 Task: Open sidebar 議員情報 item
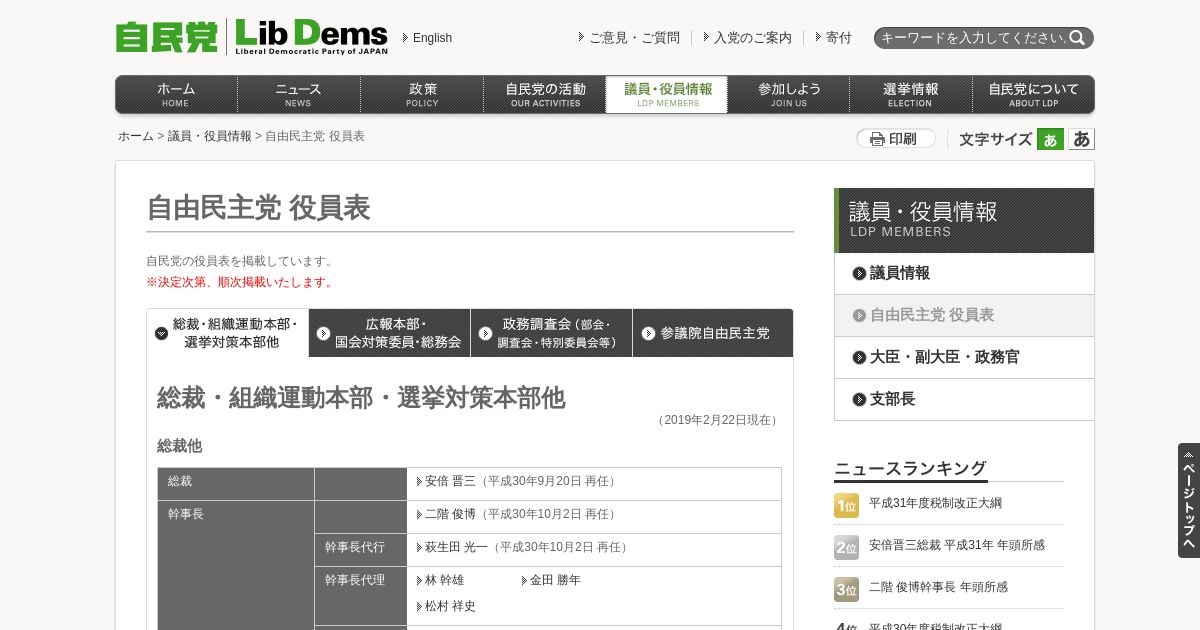click(x=964, y=273)
